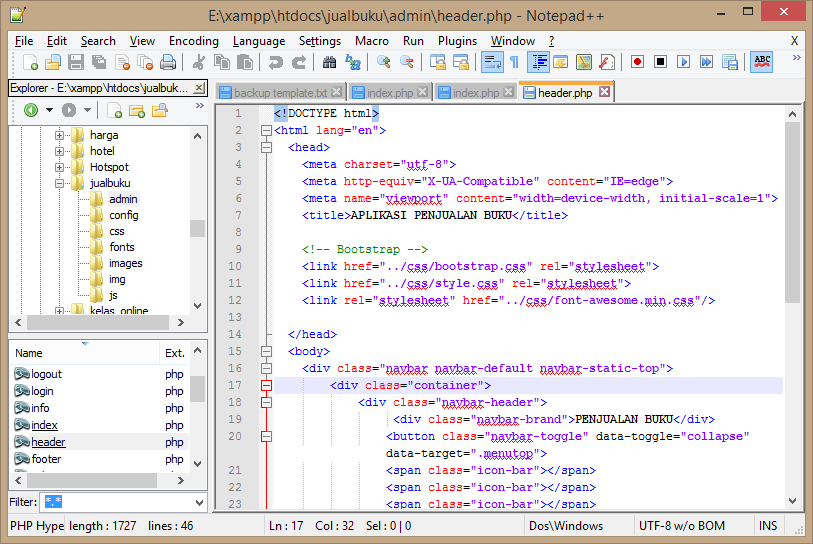
Task: Open the Filter dropdown arrow
Action: [x=199, y=502]
